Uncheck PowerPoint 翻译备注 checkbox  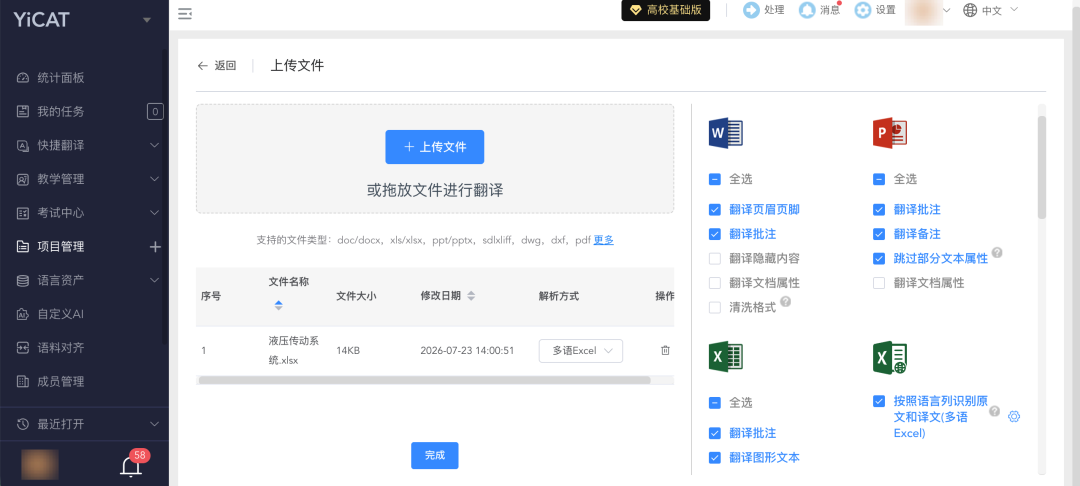pos(879,234)
